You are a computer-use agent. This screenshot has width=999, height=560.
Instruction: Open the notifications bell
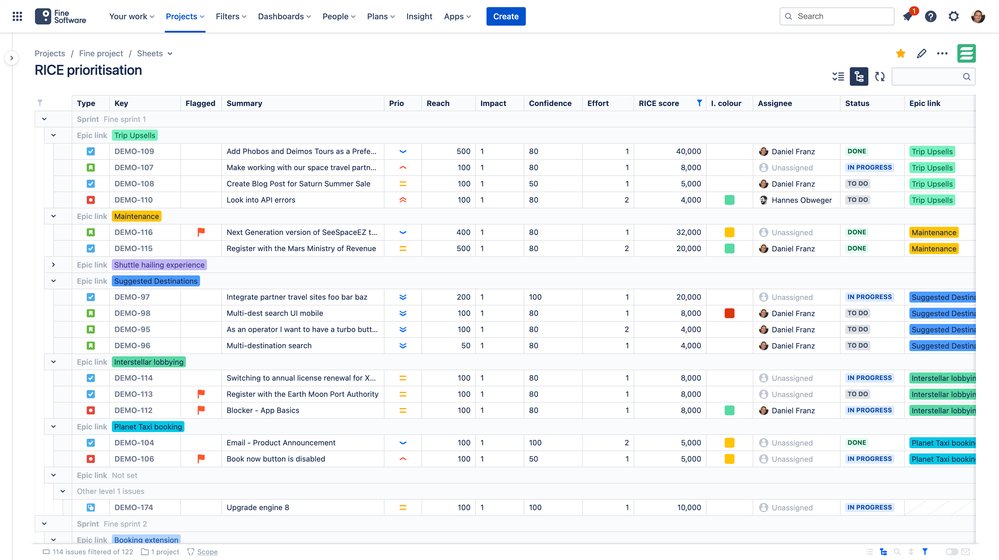pos(908,16)
